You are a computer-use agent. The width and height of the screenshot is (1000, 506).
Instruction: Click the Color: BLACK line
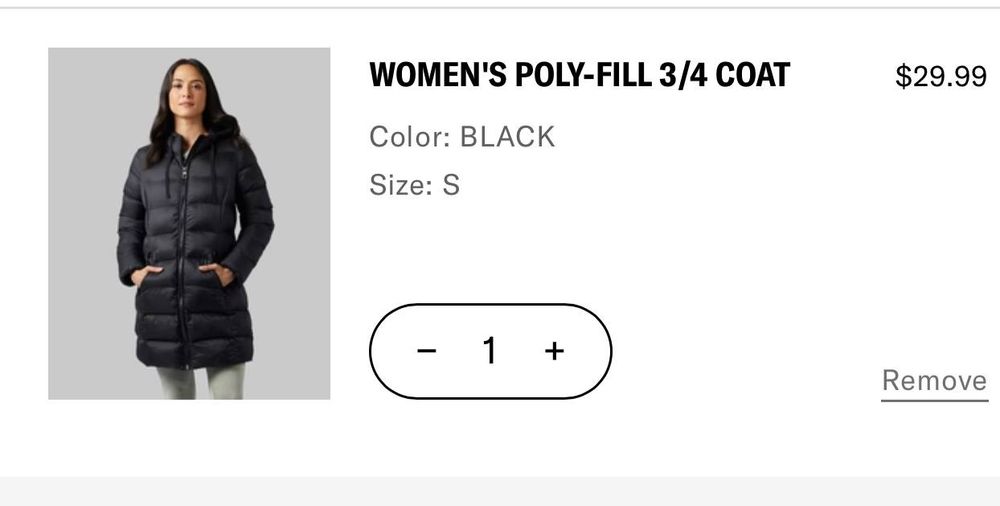pos(462,137)
